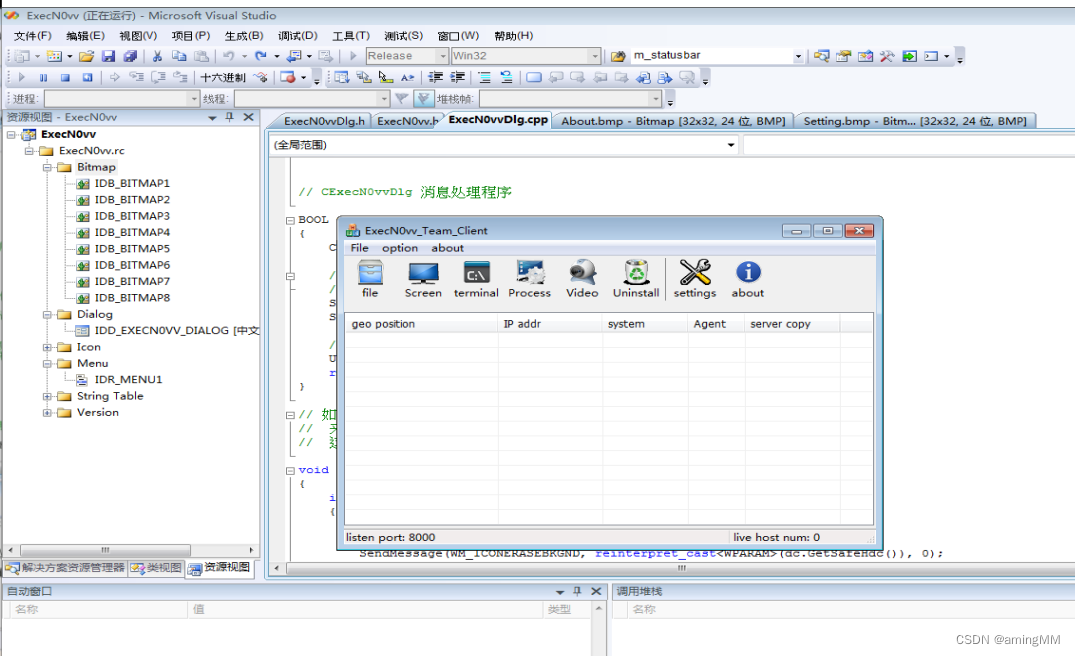The image size is (1075, 656).
Task: Click the about info icon in toolbar
Action: (x=747, y=279)
